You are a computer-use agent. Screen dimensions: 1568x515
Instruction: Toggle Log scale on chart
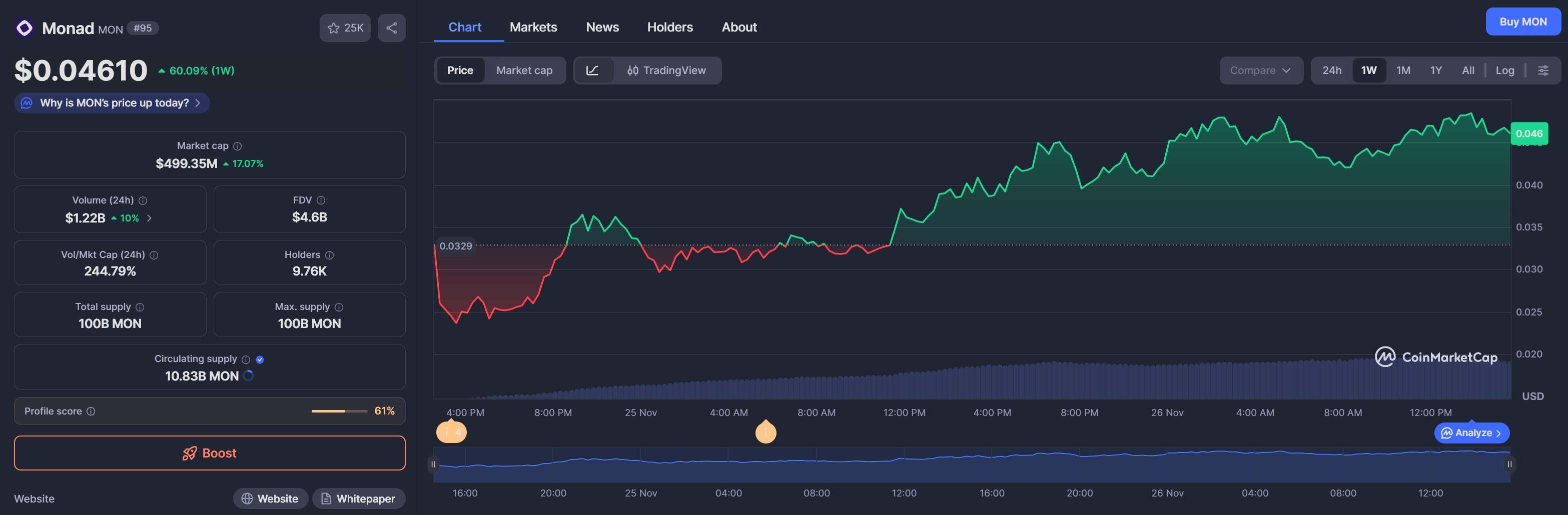1504,70
